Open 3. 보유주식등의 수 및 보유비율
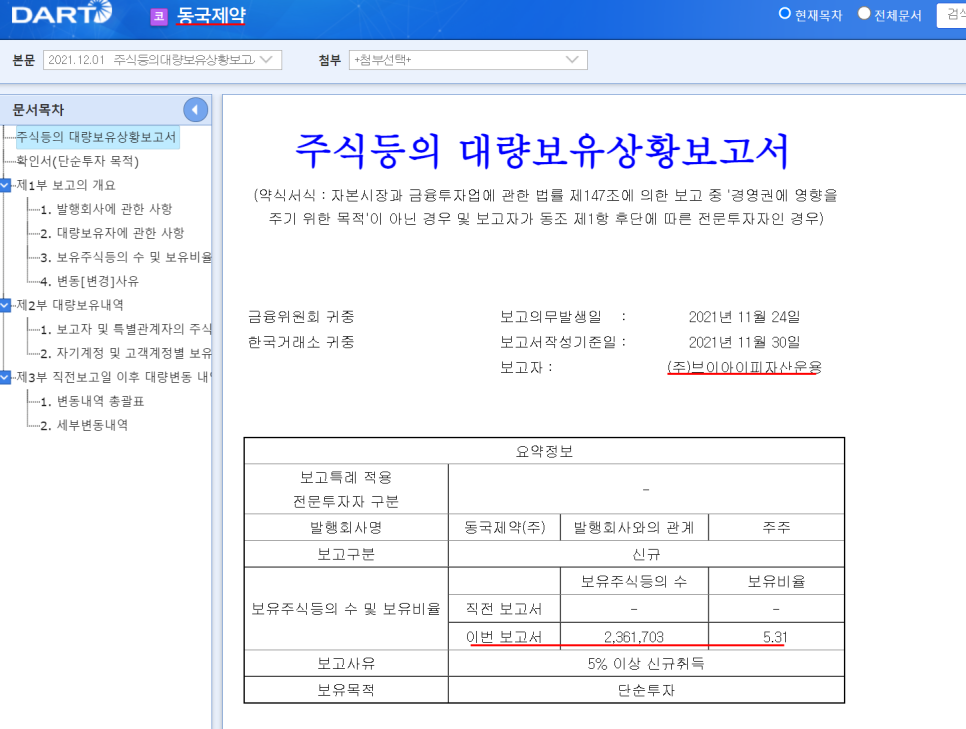 point(126,257)
